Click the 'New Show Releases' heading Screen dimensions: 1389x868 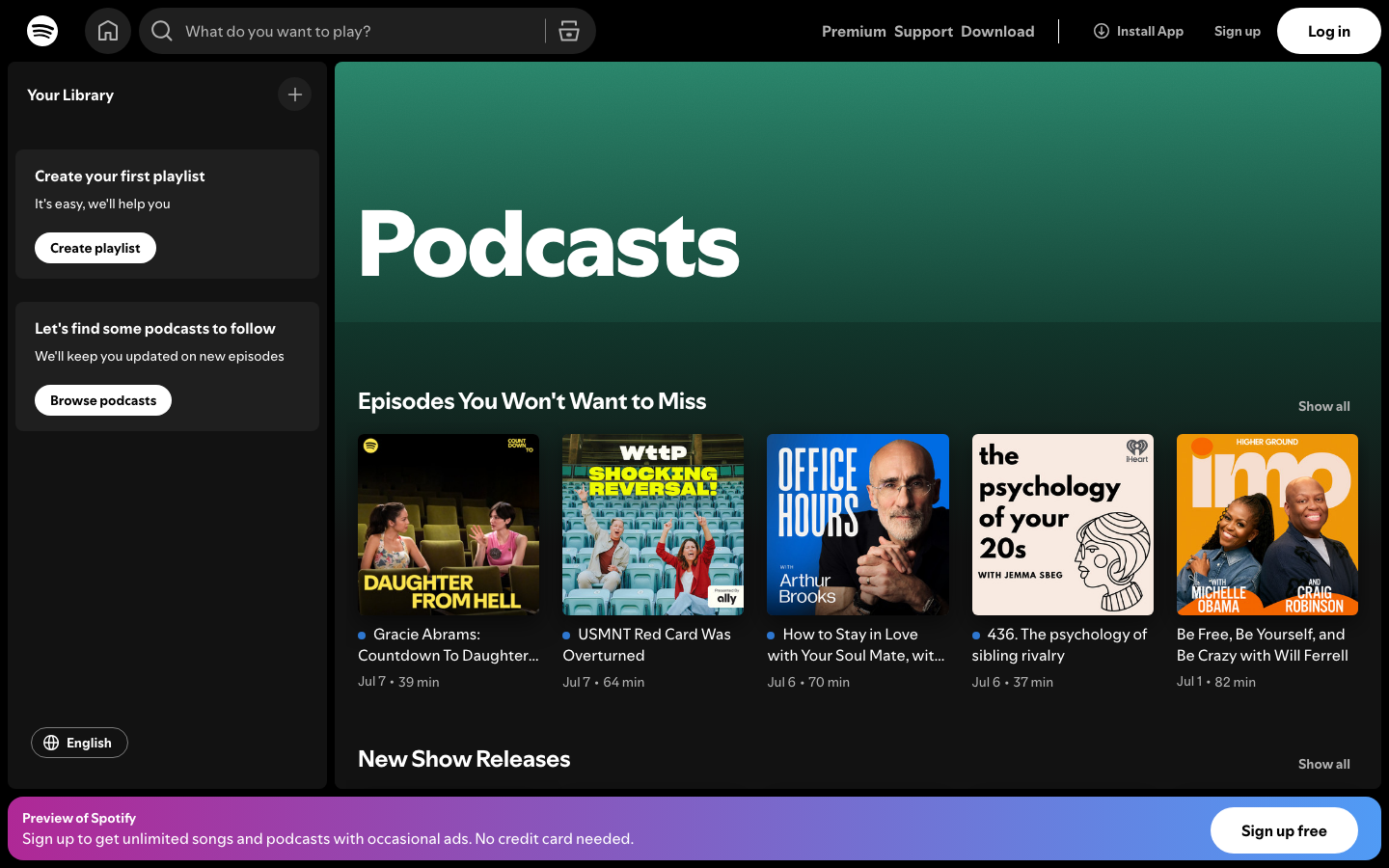point(464,759)
